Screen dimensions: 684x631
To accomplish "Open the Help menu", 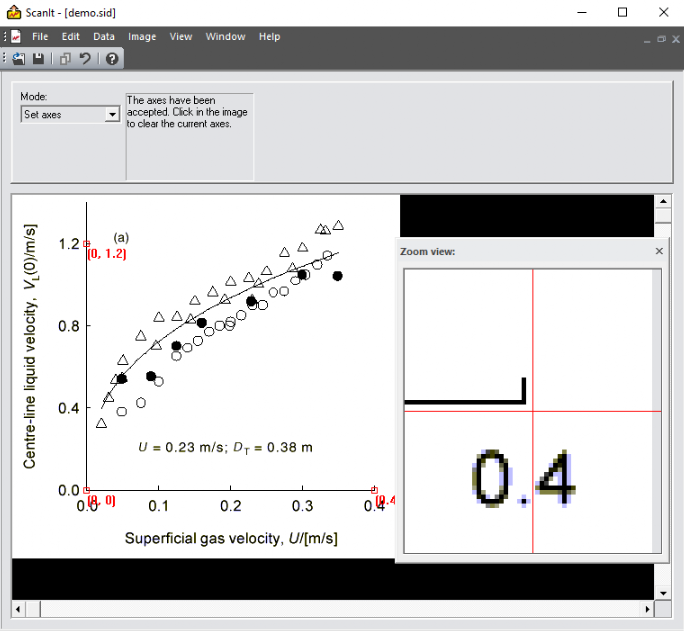I will (x=269, y=37).
